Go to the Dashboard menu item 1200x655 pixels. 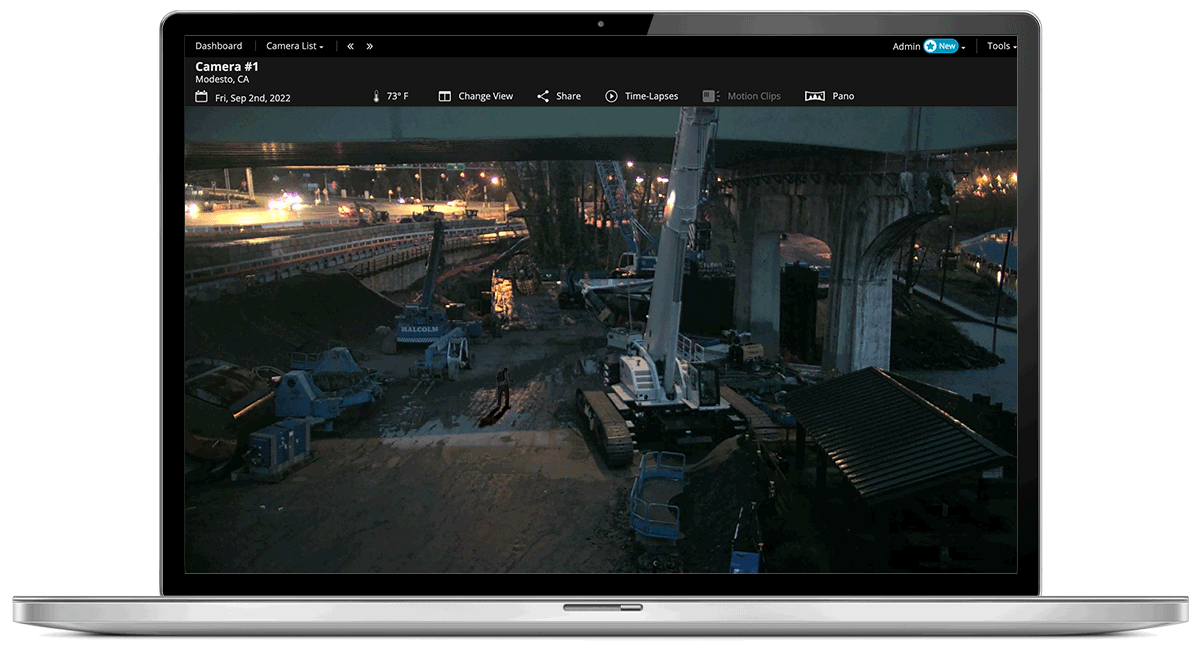click(x=219, y=45)
